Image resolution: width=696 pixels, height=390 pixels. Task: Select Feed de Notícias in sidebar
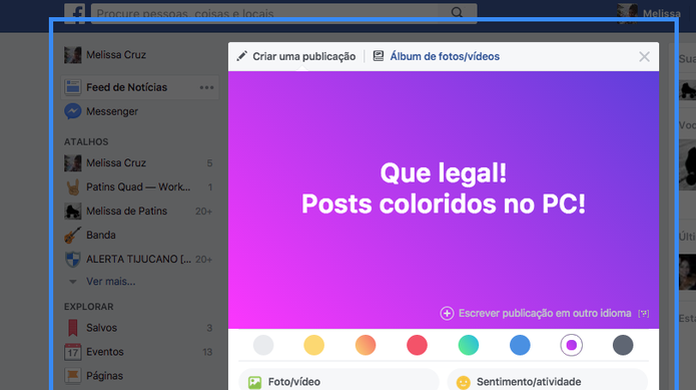pyautogui.click(x=139, y=87)
